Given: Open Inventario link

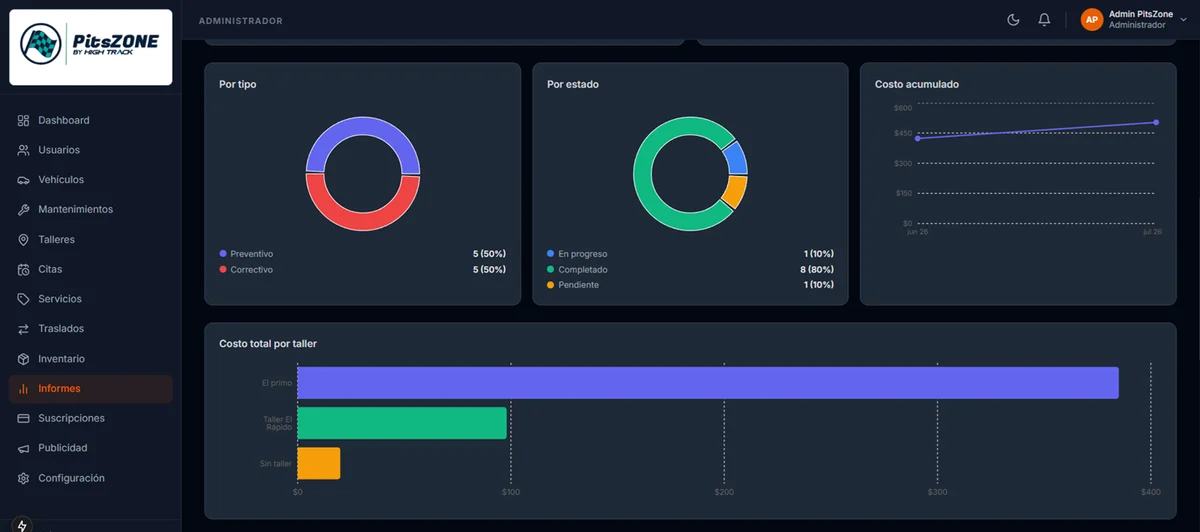Looking at the screenshot, I should [x=90, y=359].
